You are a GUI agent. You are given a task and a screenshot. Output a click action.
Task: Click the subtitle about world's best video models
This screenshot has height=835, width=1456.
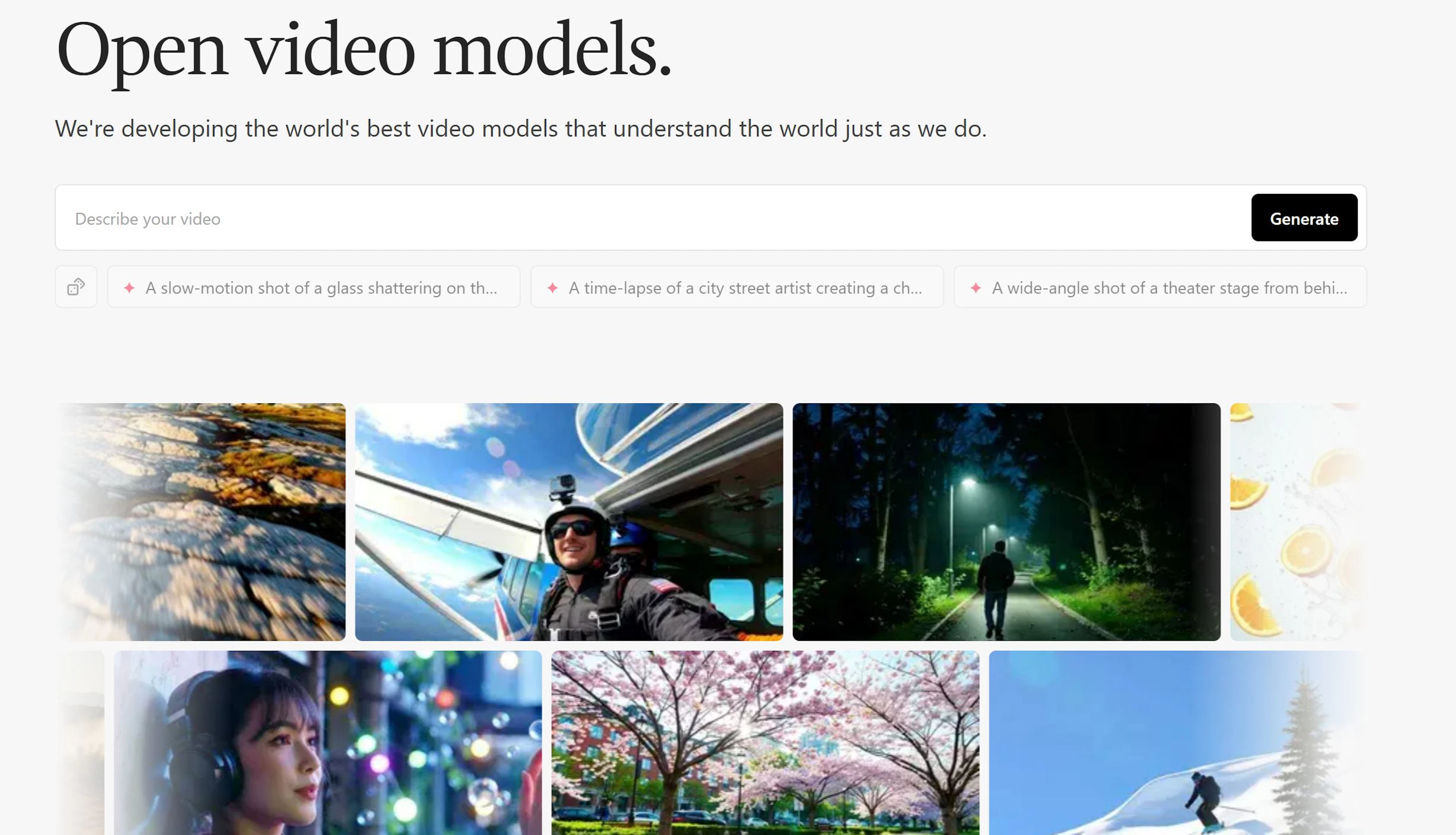[520, 129]
